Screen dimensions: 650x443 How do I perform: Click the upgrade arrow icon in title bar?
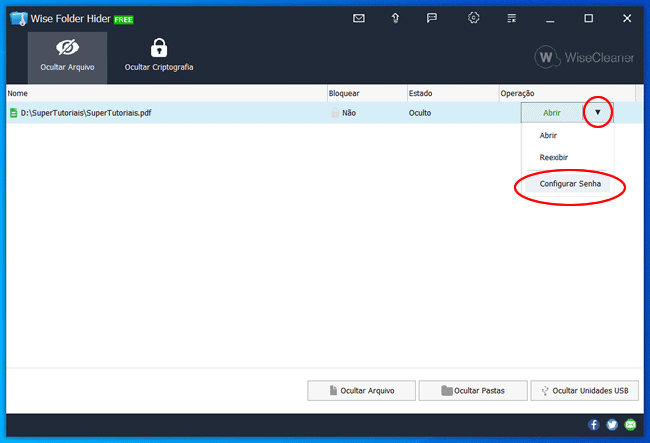(396, 18)
